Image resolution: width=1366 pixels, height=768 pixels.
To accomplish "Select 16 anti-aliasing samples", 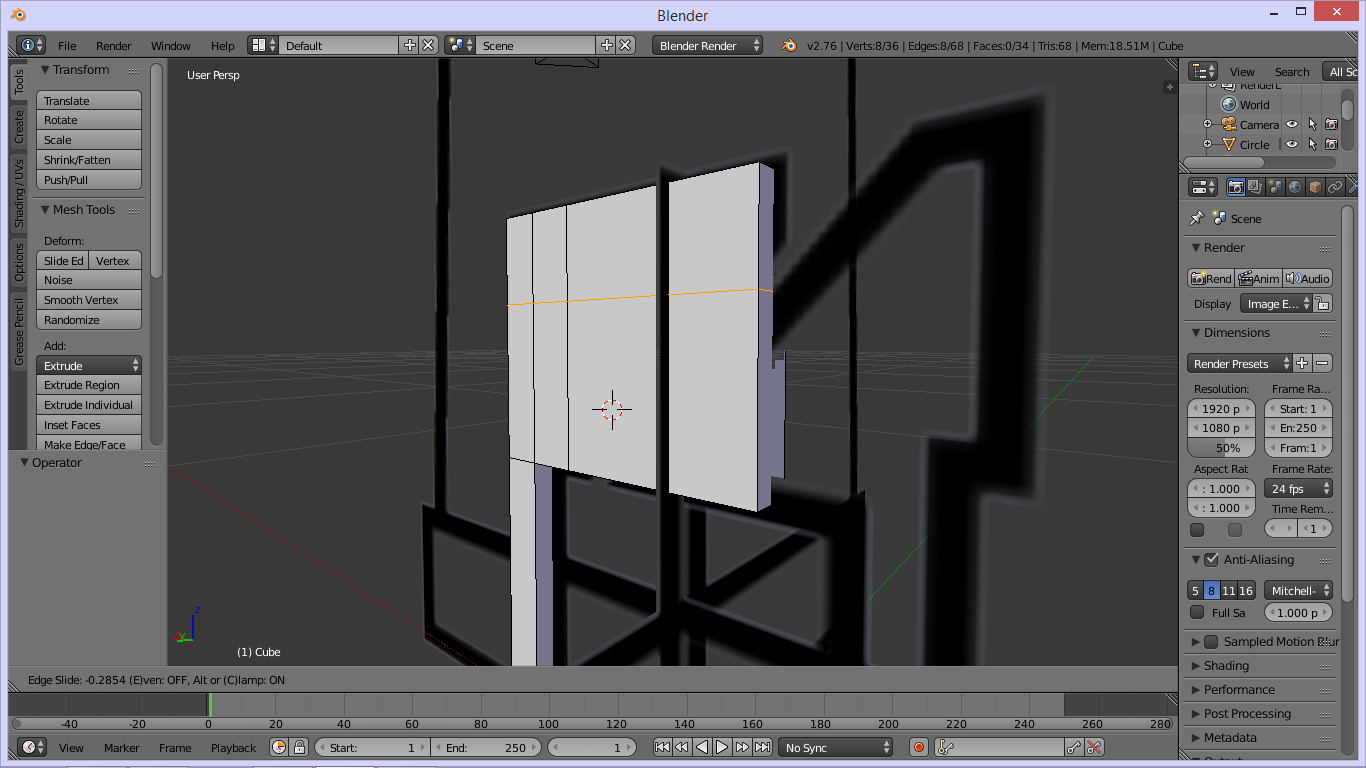I will (1246, 590).
